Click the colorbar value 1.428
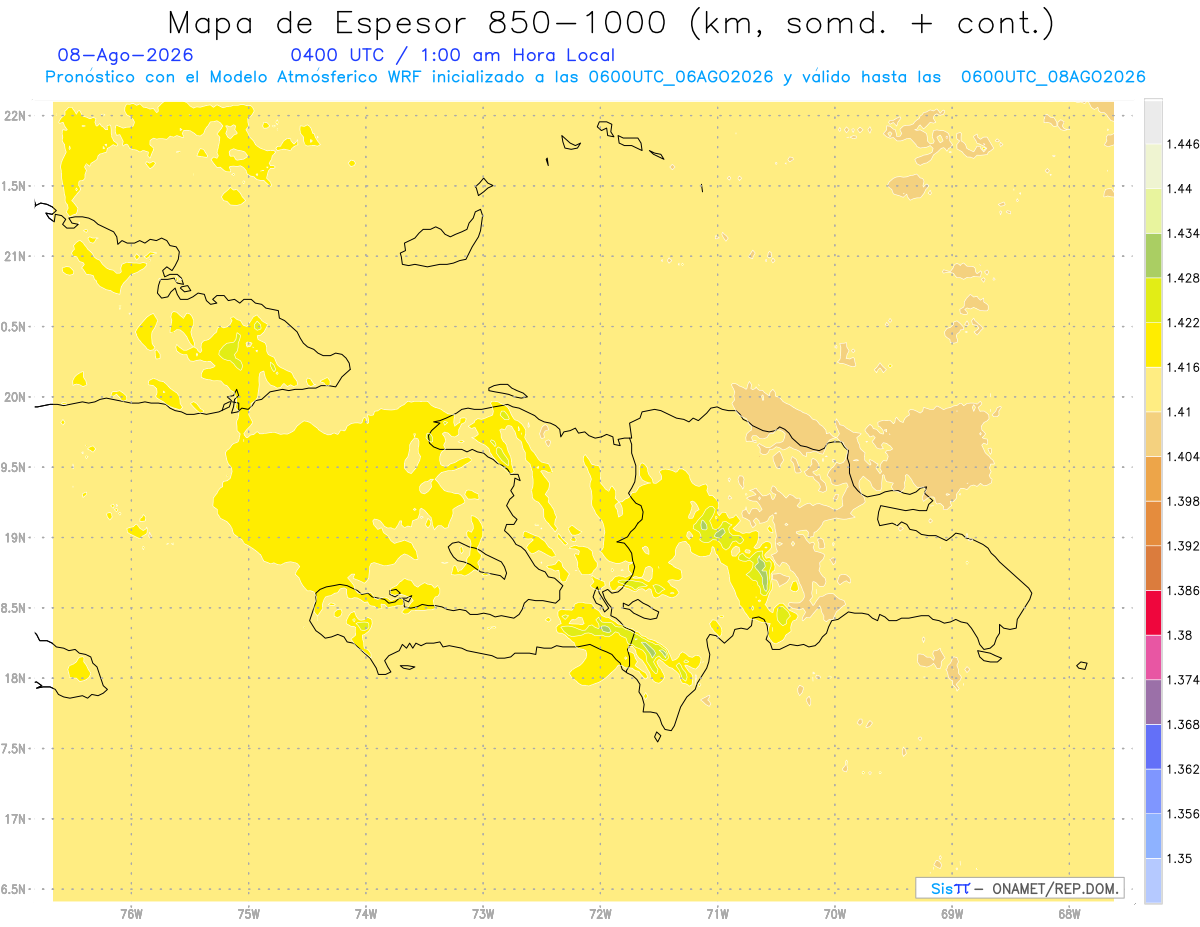This screenshot has width=1200, height=927. (1185, 278)
